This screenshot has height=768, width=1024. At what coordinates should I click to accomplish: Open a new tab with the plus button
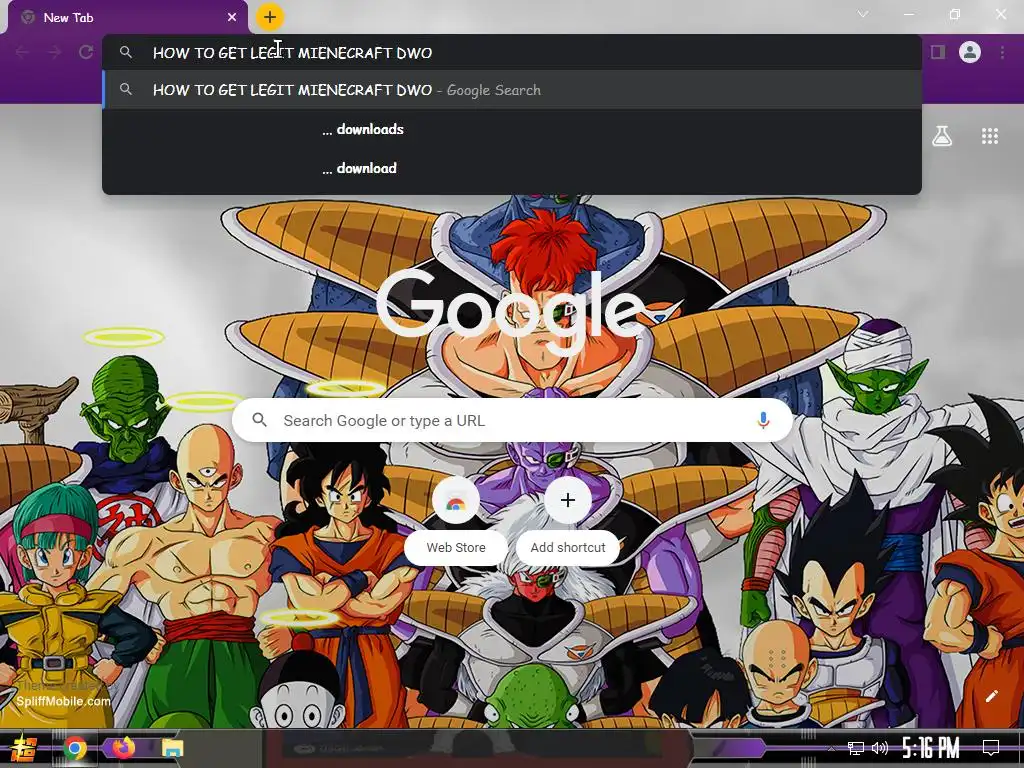tap(270, 17)
